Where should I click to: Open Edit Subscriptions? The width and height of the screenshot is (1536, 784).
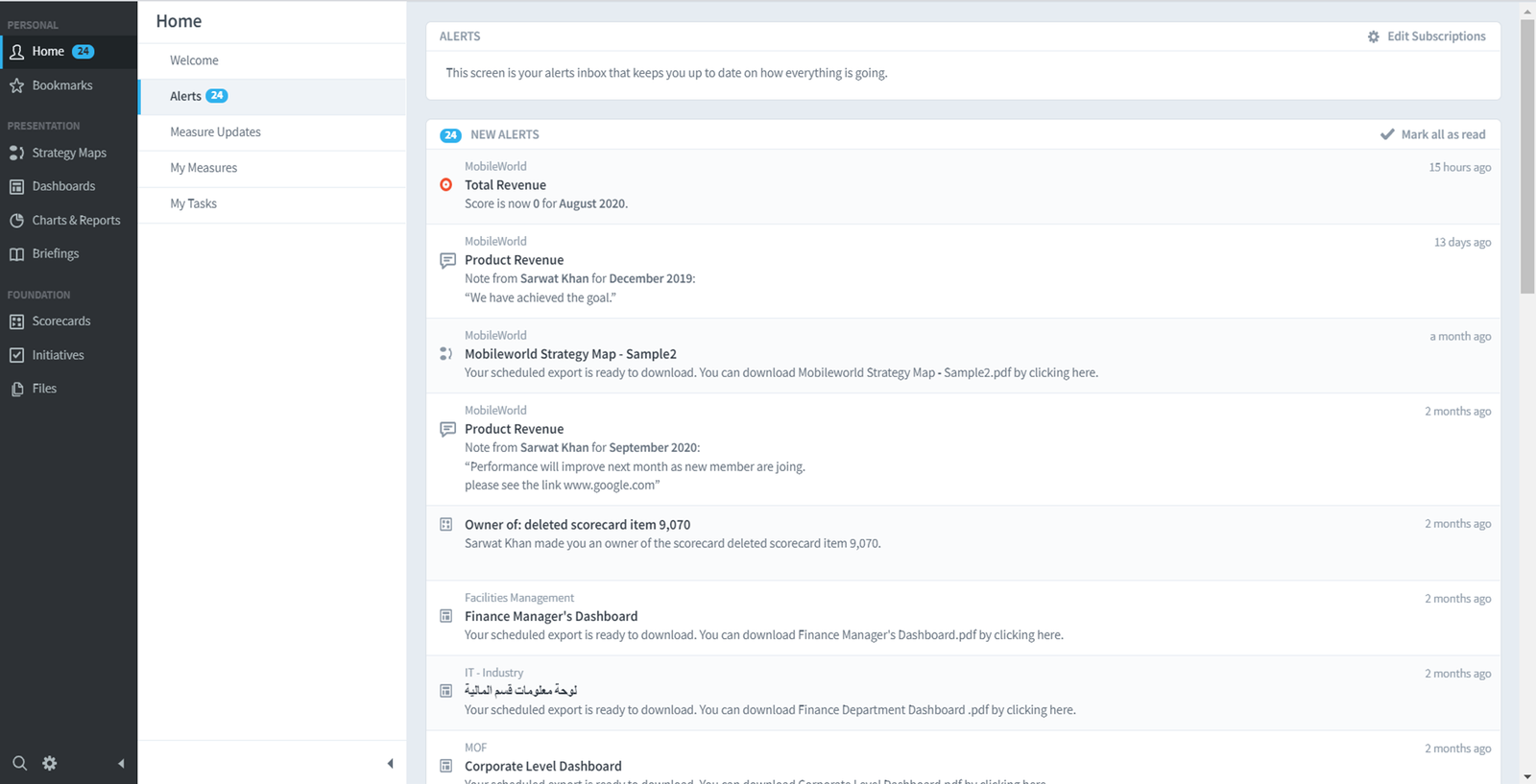tap(1427, 36)
